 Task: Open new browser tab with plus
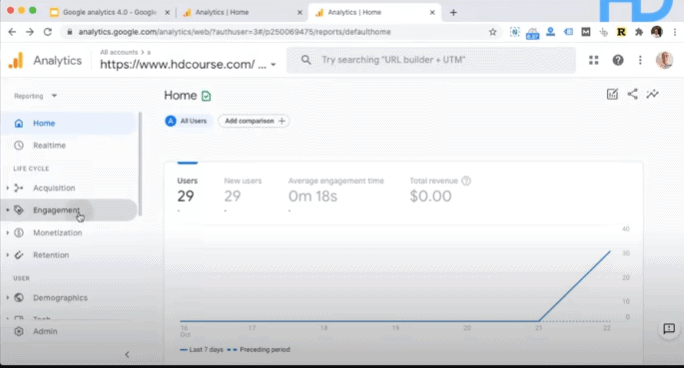point(453,13)
